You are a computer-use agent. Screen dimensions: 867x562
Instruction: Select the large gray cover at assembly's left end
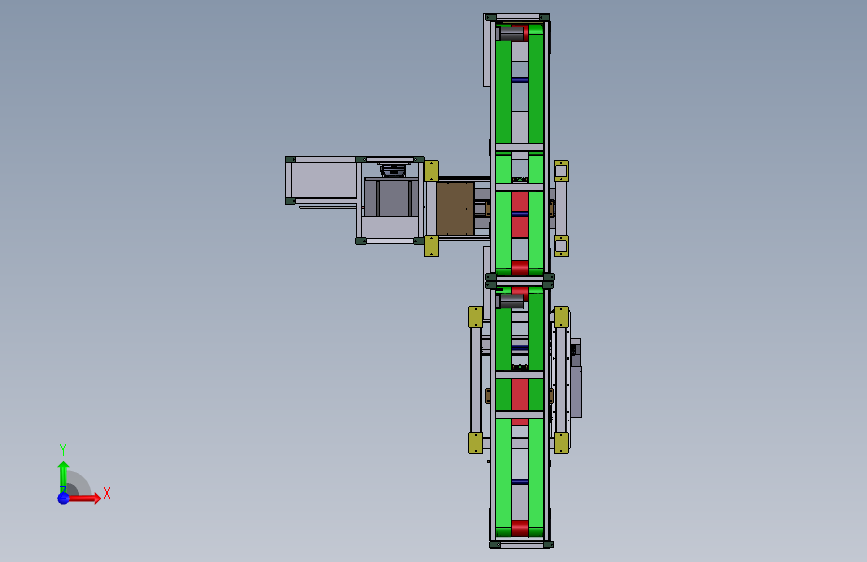[323, 180]
